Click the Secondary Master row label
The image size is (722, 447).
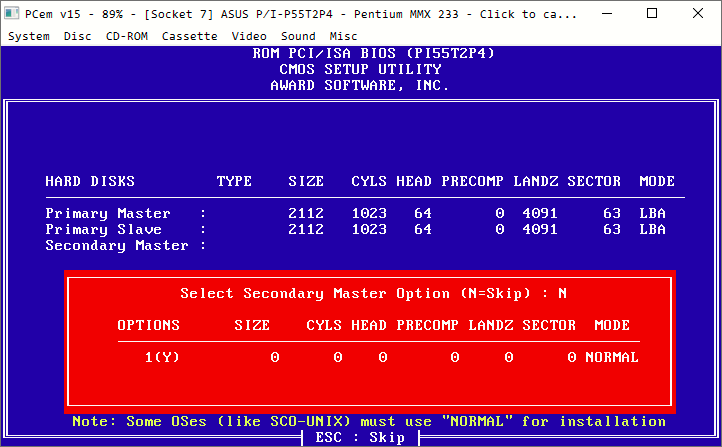117,245
